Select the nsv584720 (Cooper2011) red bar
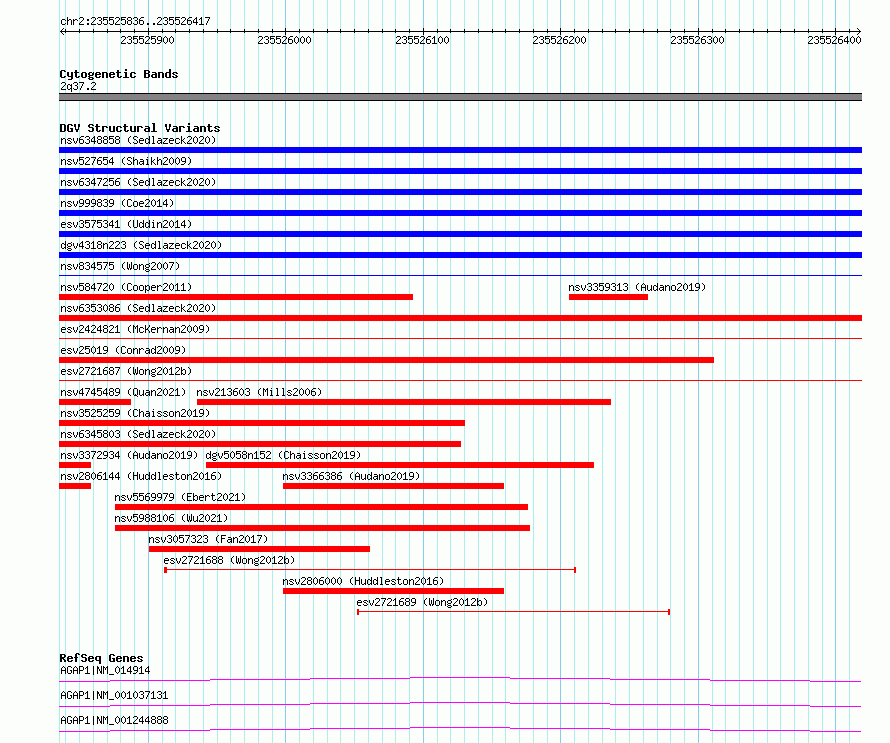 pyautogui.click(x=236, y=297)
